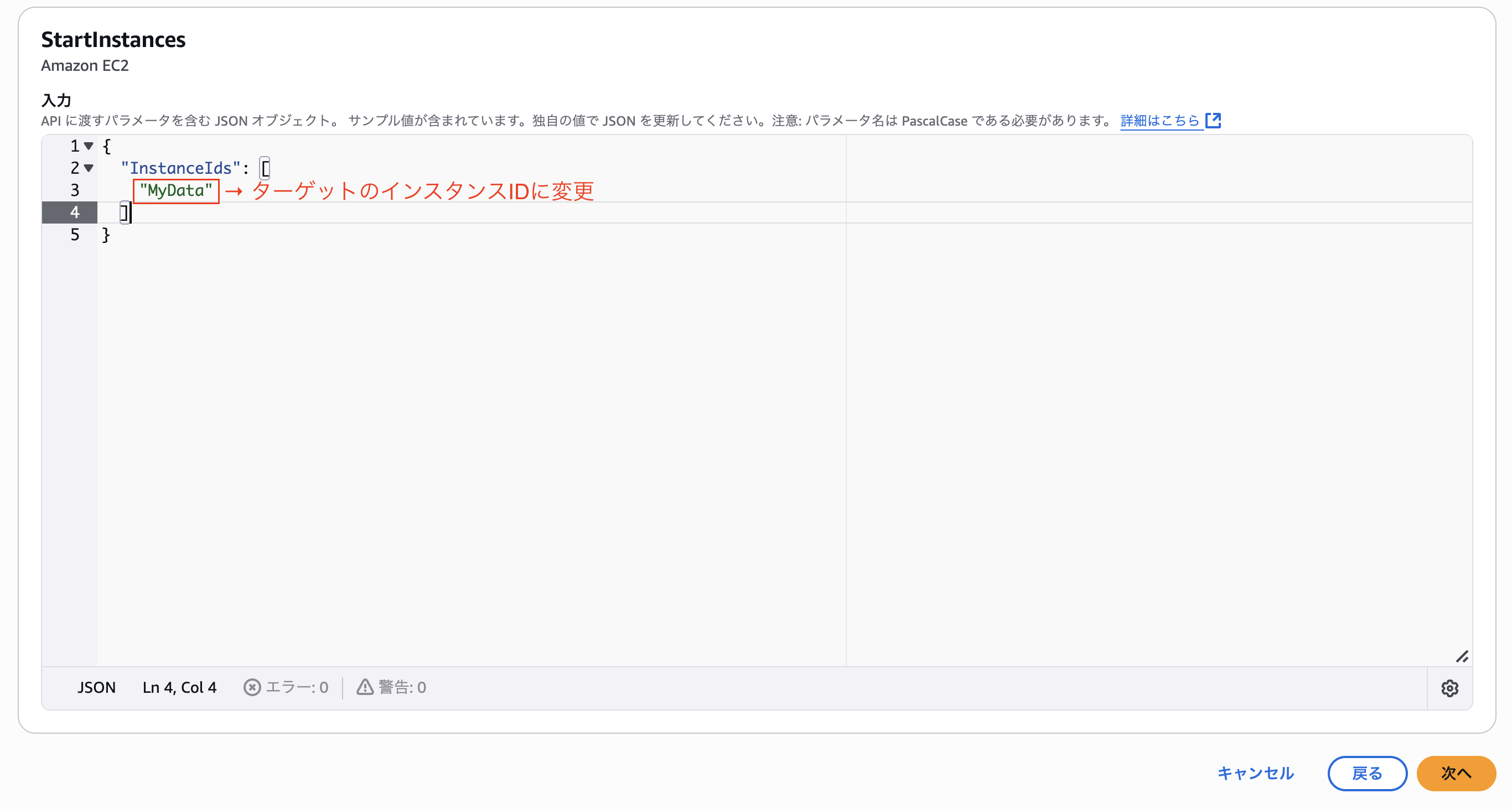Collapse the fold arrow on line 1
1512x809 pixels.
tap(89, 146)
